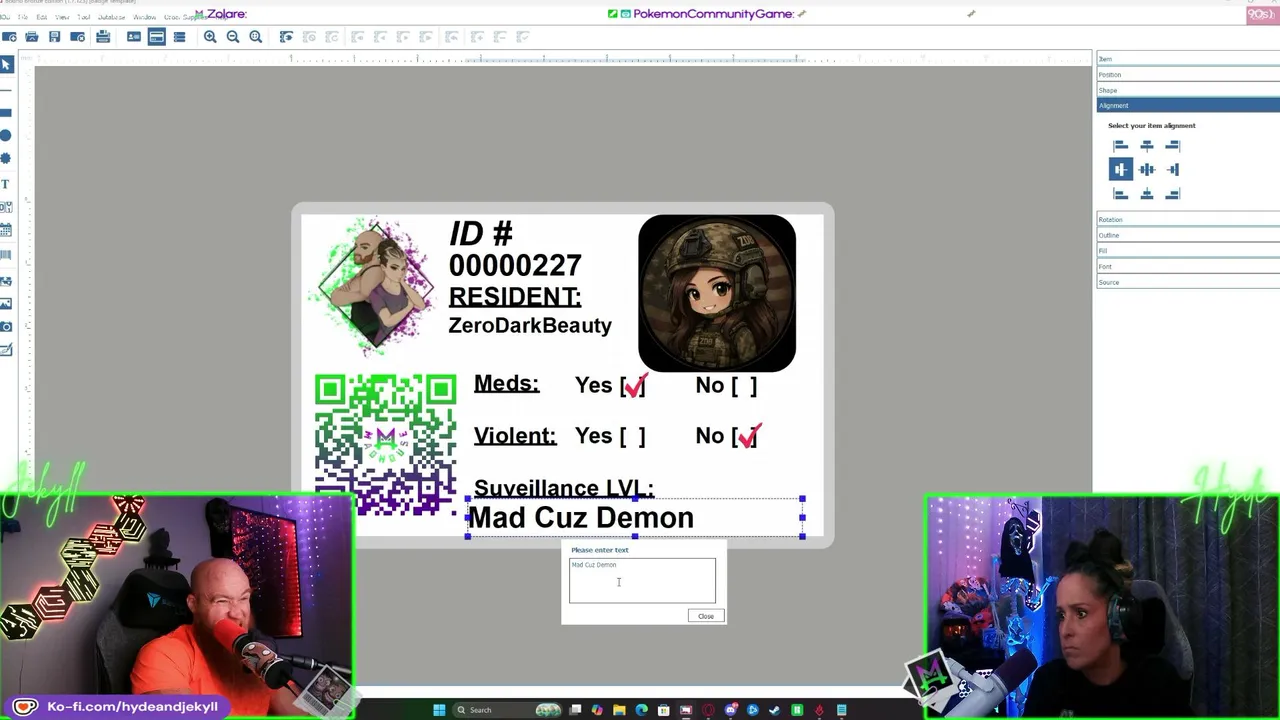Select the soldier avatar image on badge
This screenshot has height=720, width=1280.
(717, 293)
